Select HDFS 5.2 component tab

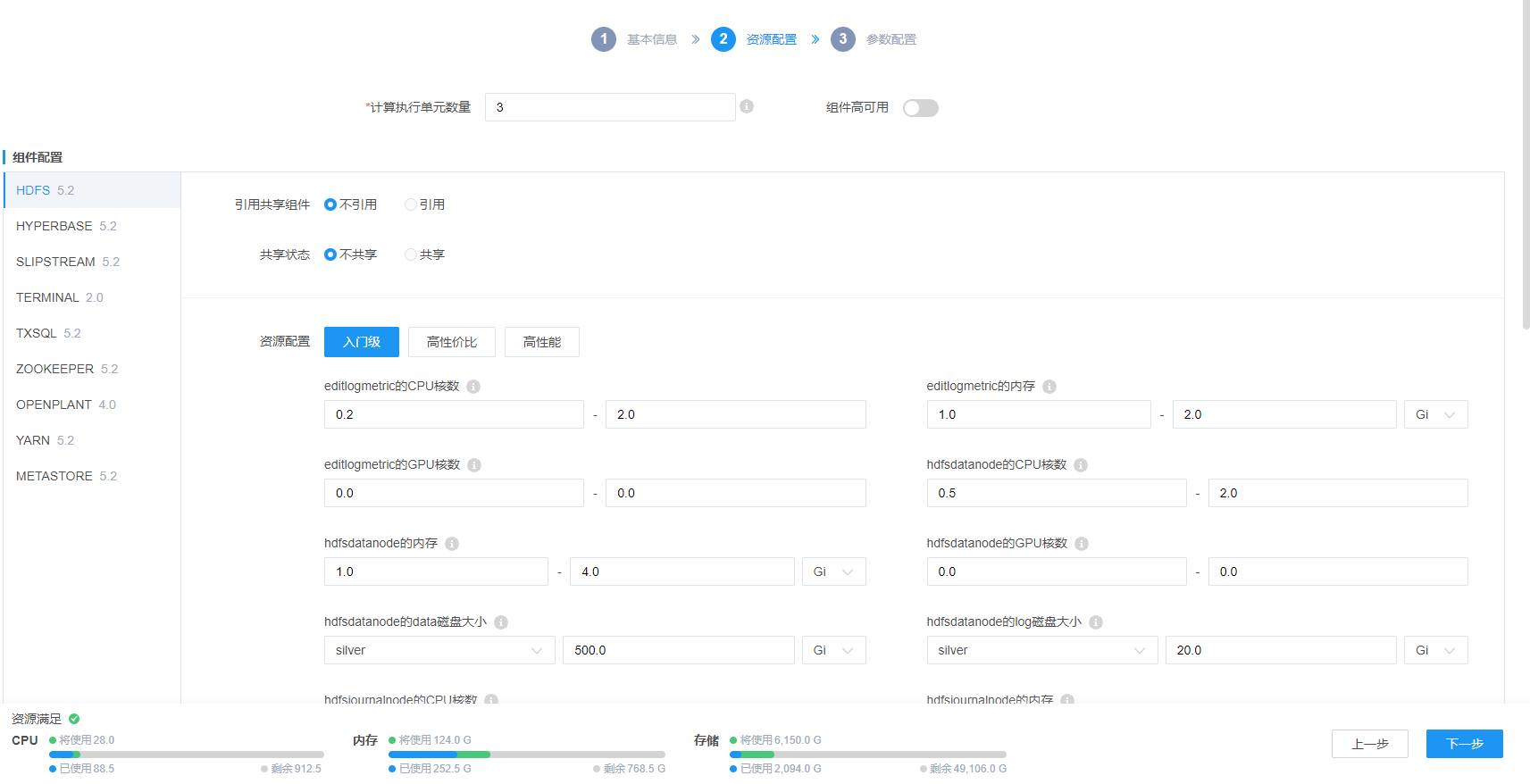point(92,190)
